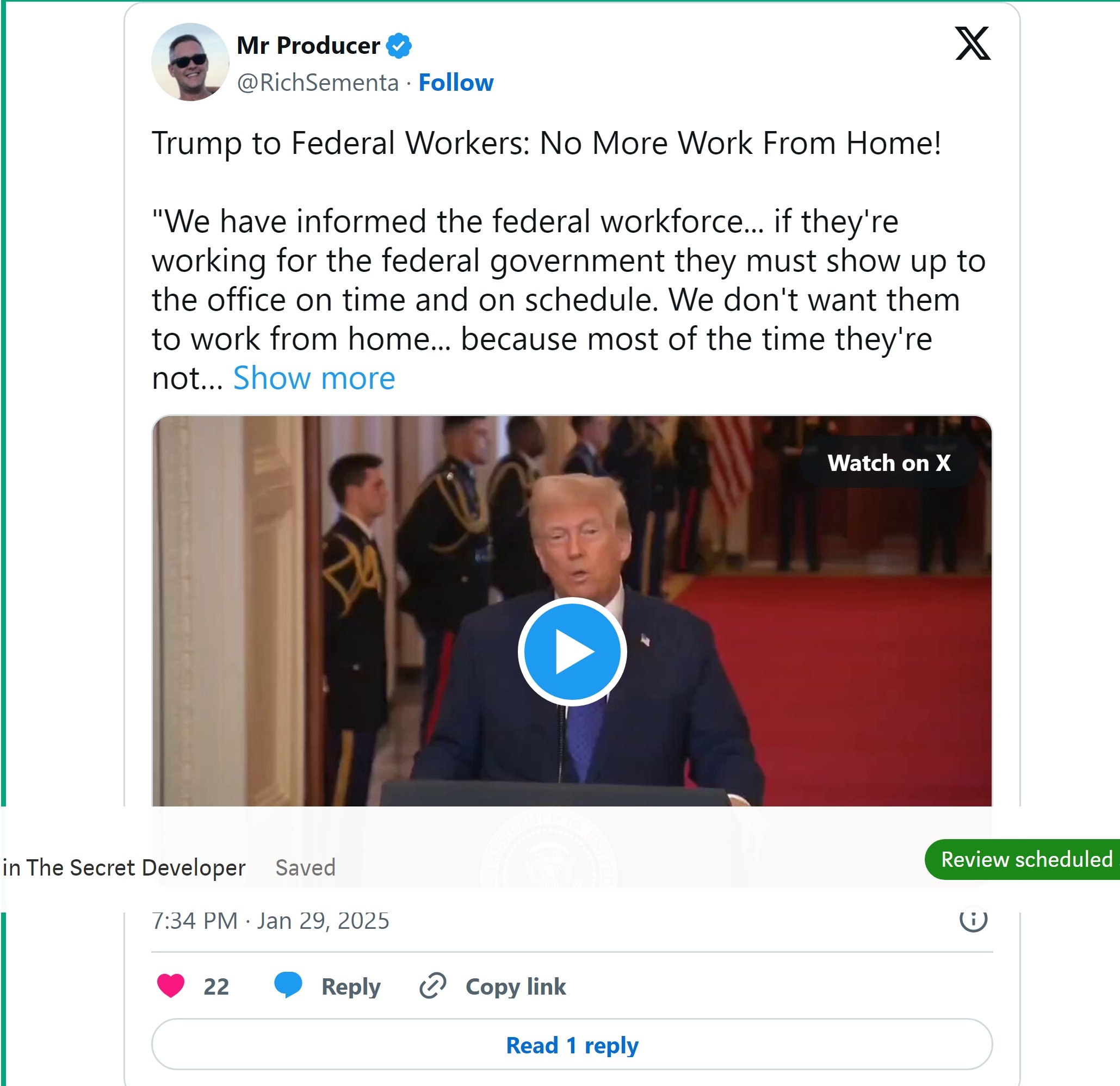Viewport: 1120px width, 1086px height.
Task: Open the @RichSementa handle link
Action: (x=318, y=83)
